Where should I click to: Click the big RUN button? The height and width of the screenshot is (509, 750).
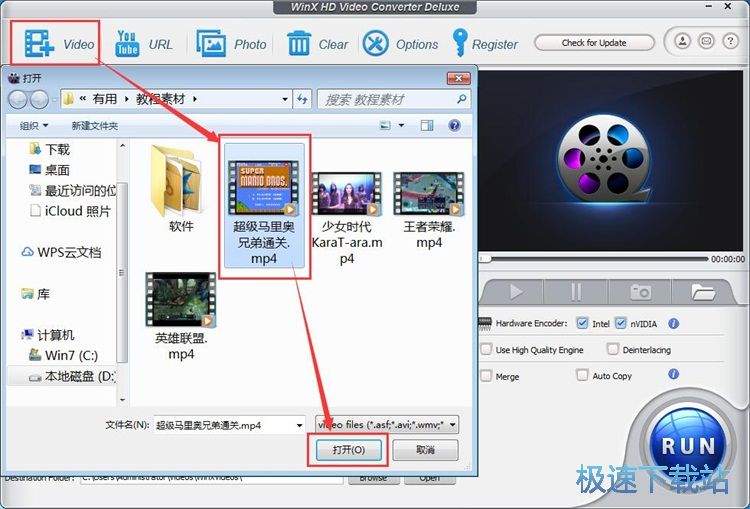pyautogui.click(x=688, y=445)
